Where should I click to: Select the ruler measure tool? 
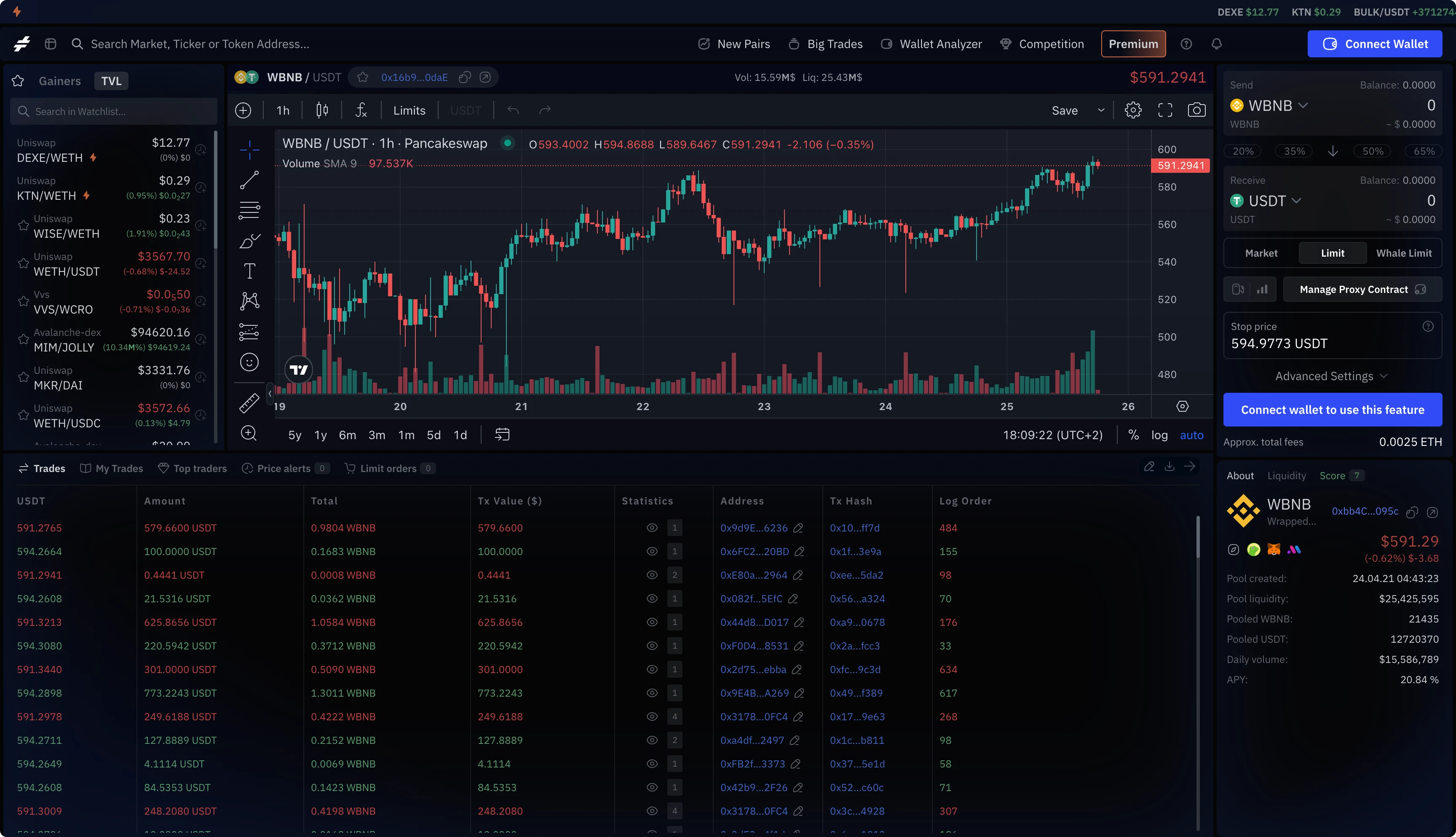[249, 403]
